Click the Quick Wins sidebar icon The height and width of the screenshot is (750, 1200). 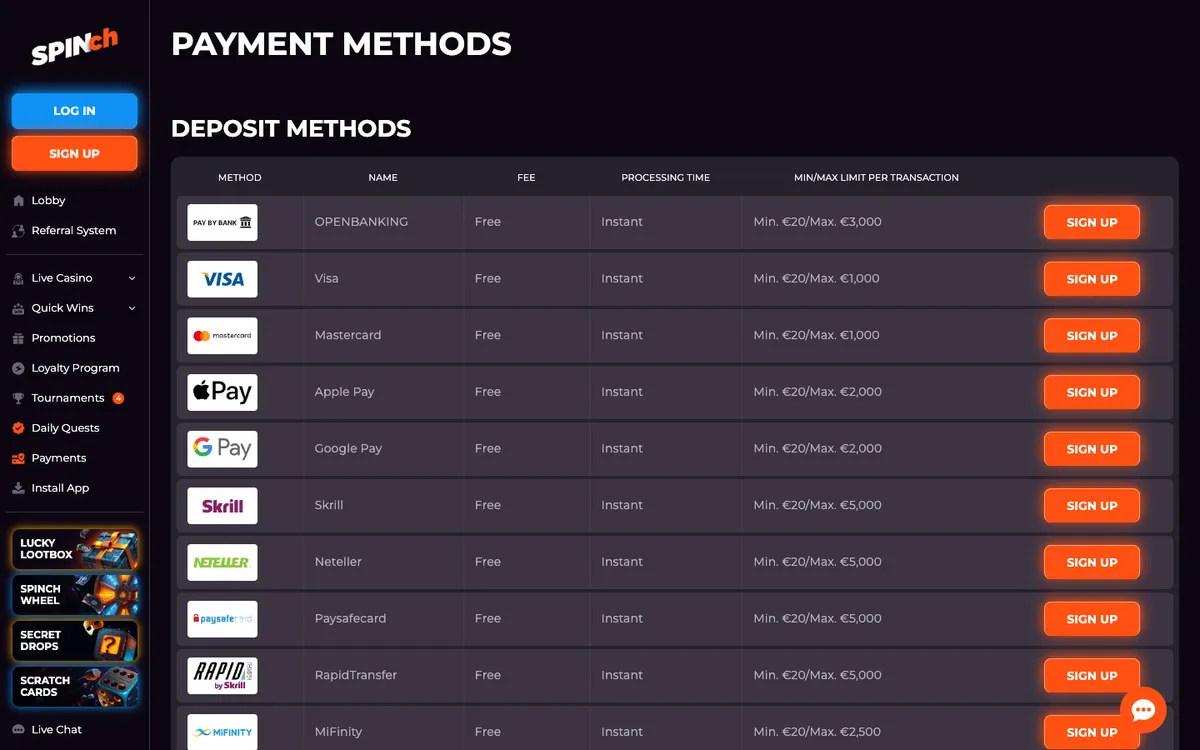click(18, 309)
